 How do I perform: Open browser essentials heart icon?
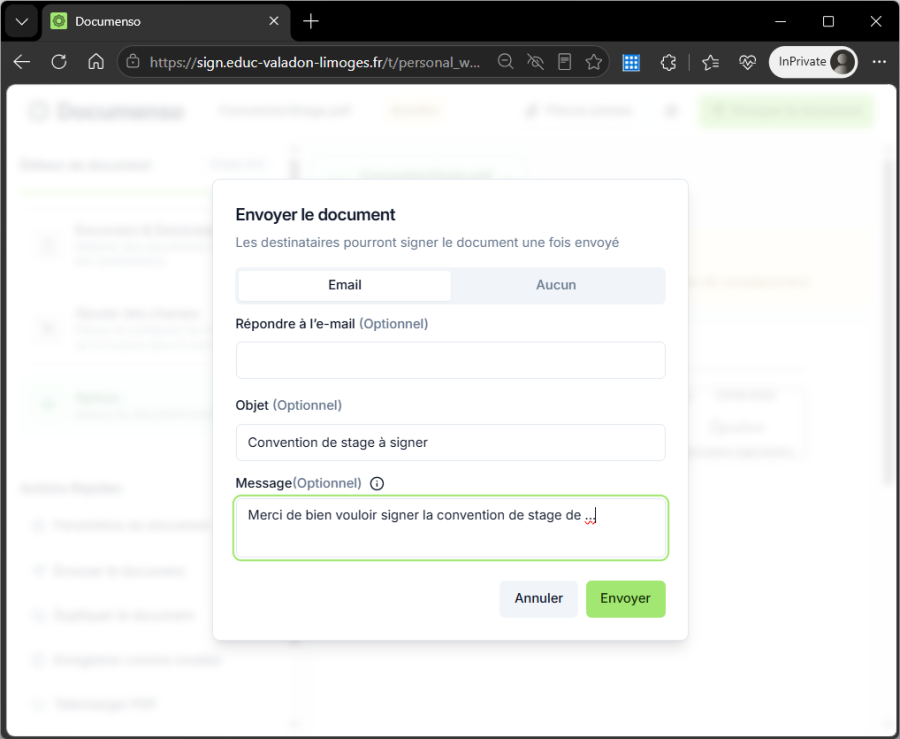tap(747, 62)
